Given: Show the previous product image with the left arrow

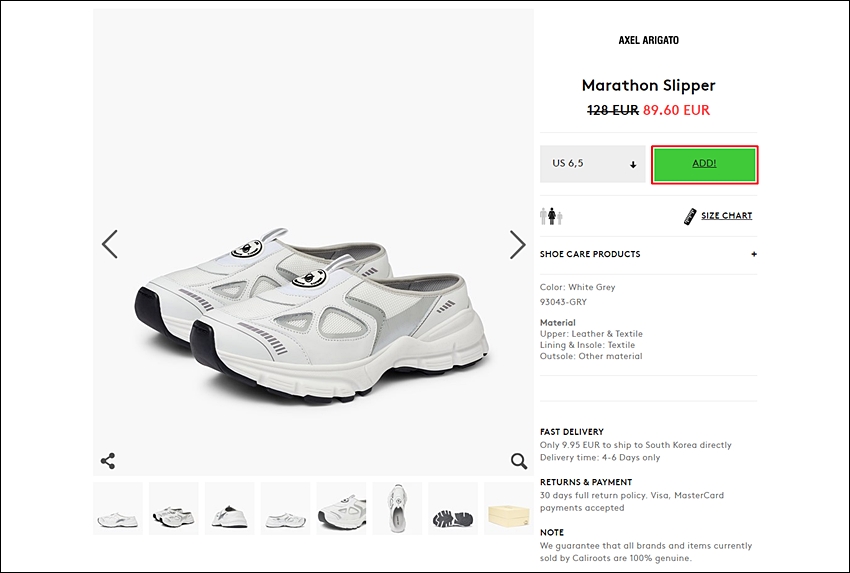Looking at the screenshot, I should [110, 244].
